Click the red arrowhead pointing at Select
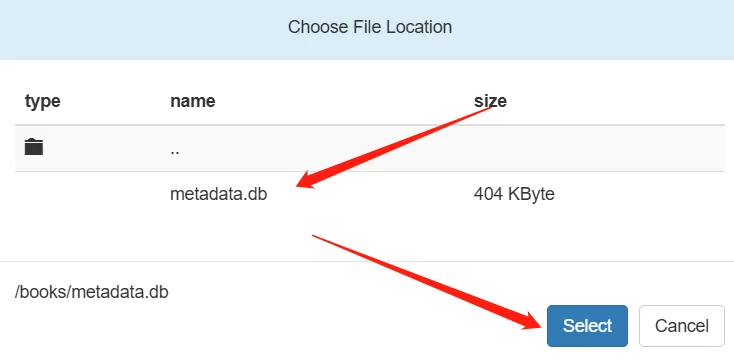The width and height of the screenshot is (734, 362). tap(534, 321)
